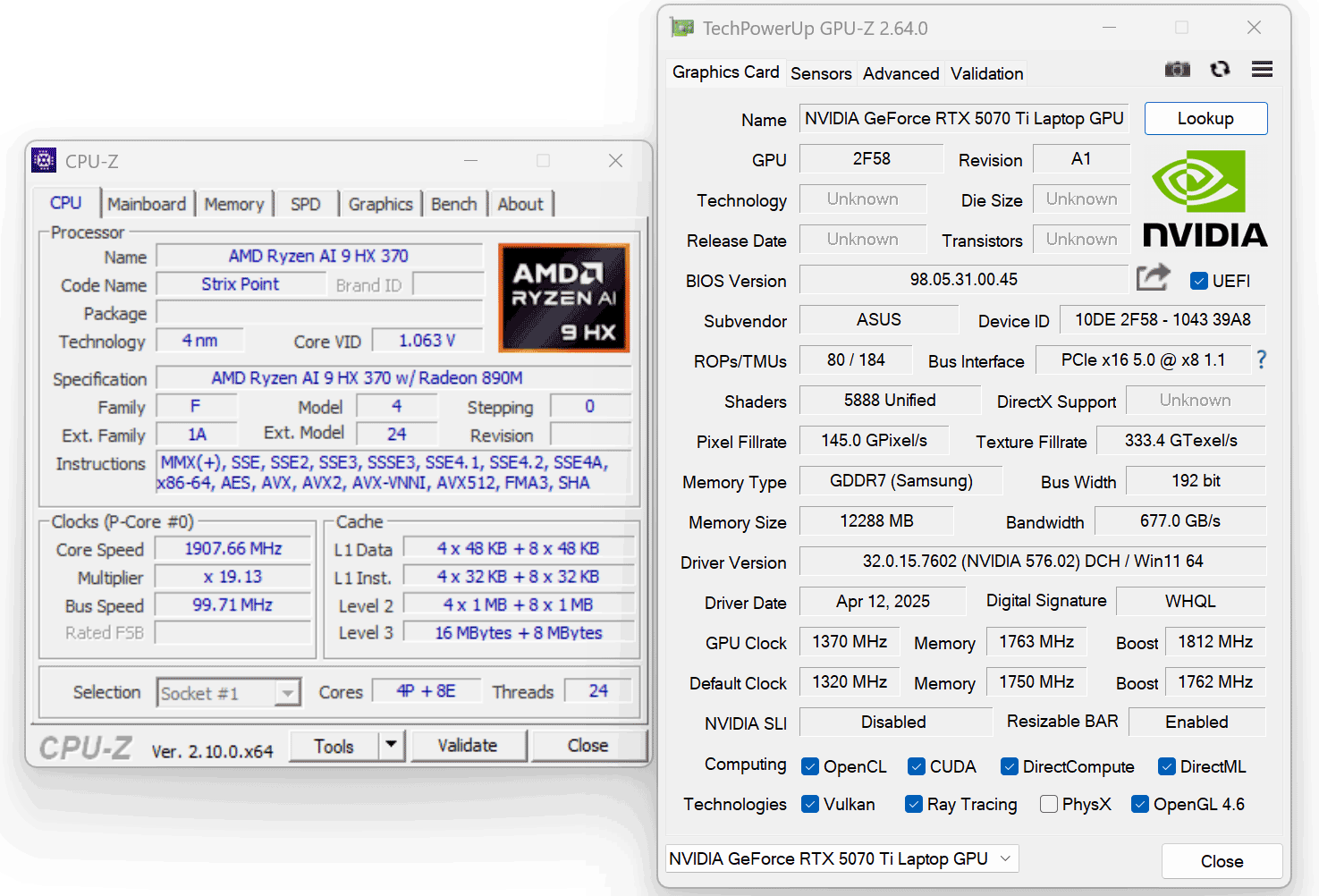Click the Bus Width value 192 bit
Image resolution: width=1319 pixels, height=896 pixels.
(x=1196, y=480)
